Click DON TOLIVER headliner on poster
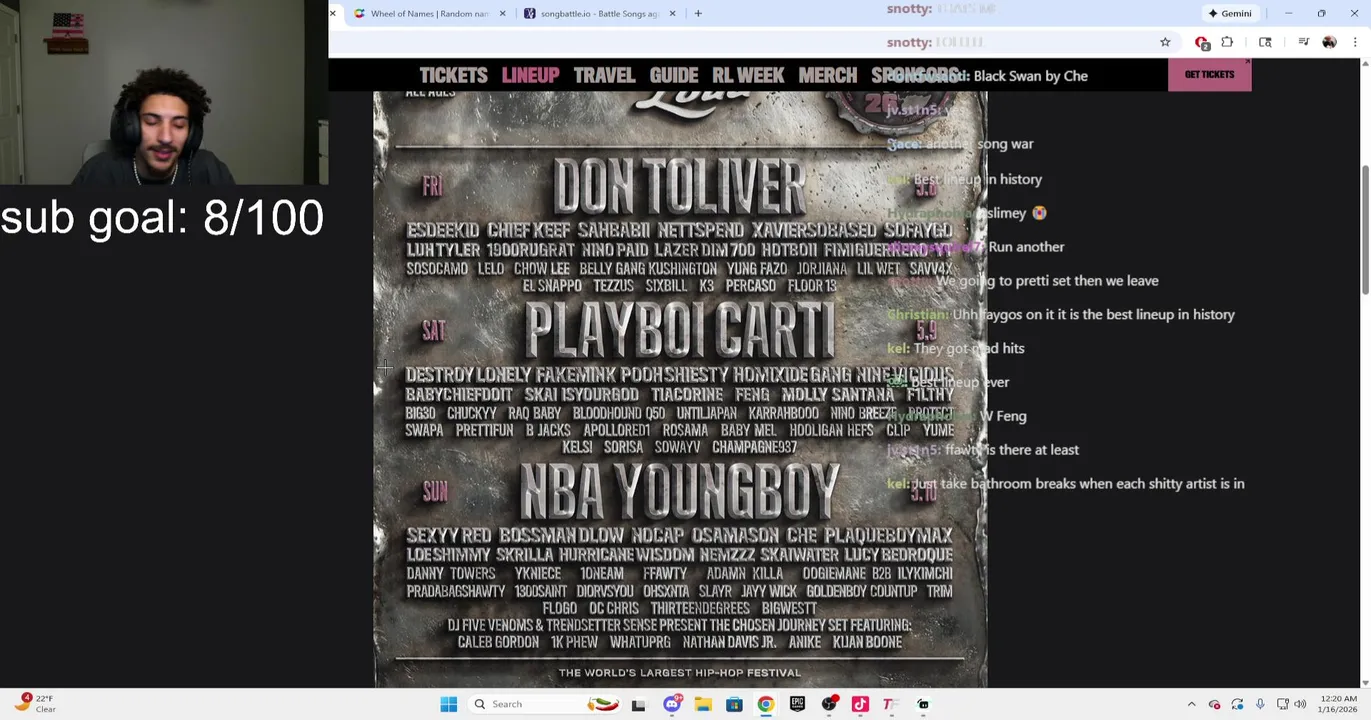 679,187
